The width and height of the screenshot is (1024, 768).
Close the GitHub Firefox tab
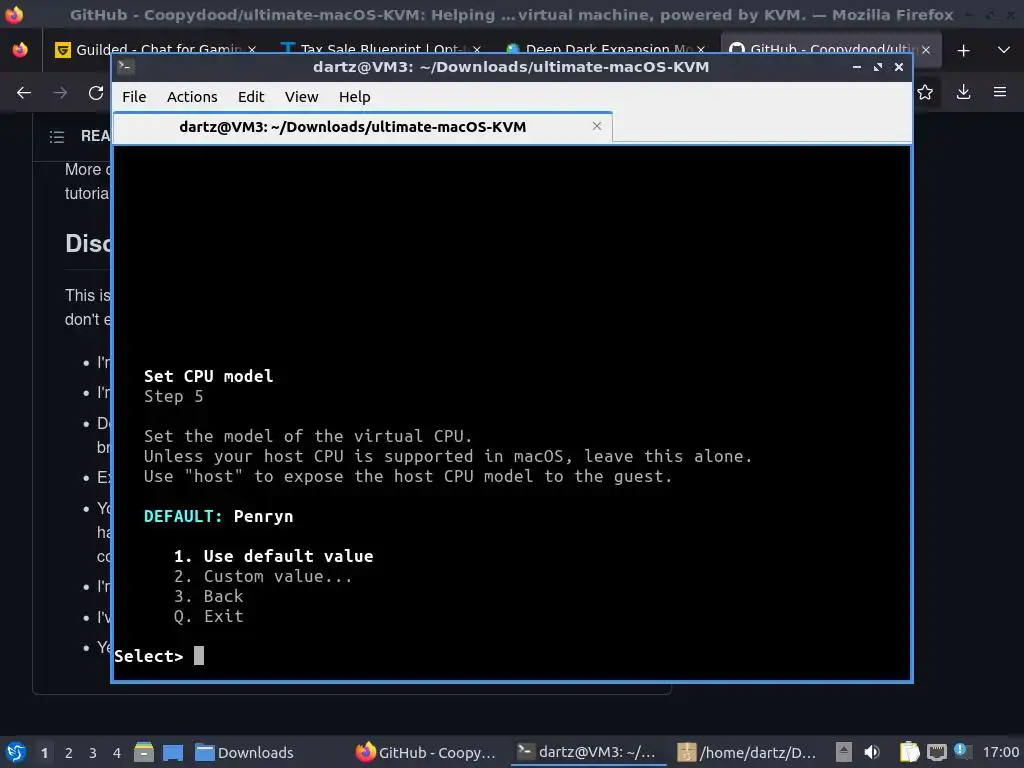(x=926, y=50)
